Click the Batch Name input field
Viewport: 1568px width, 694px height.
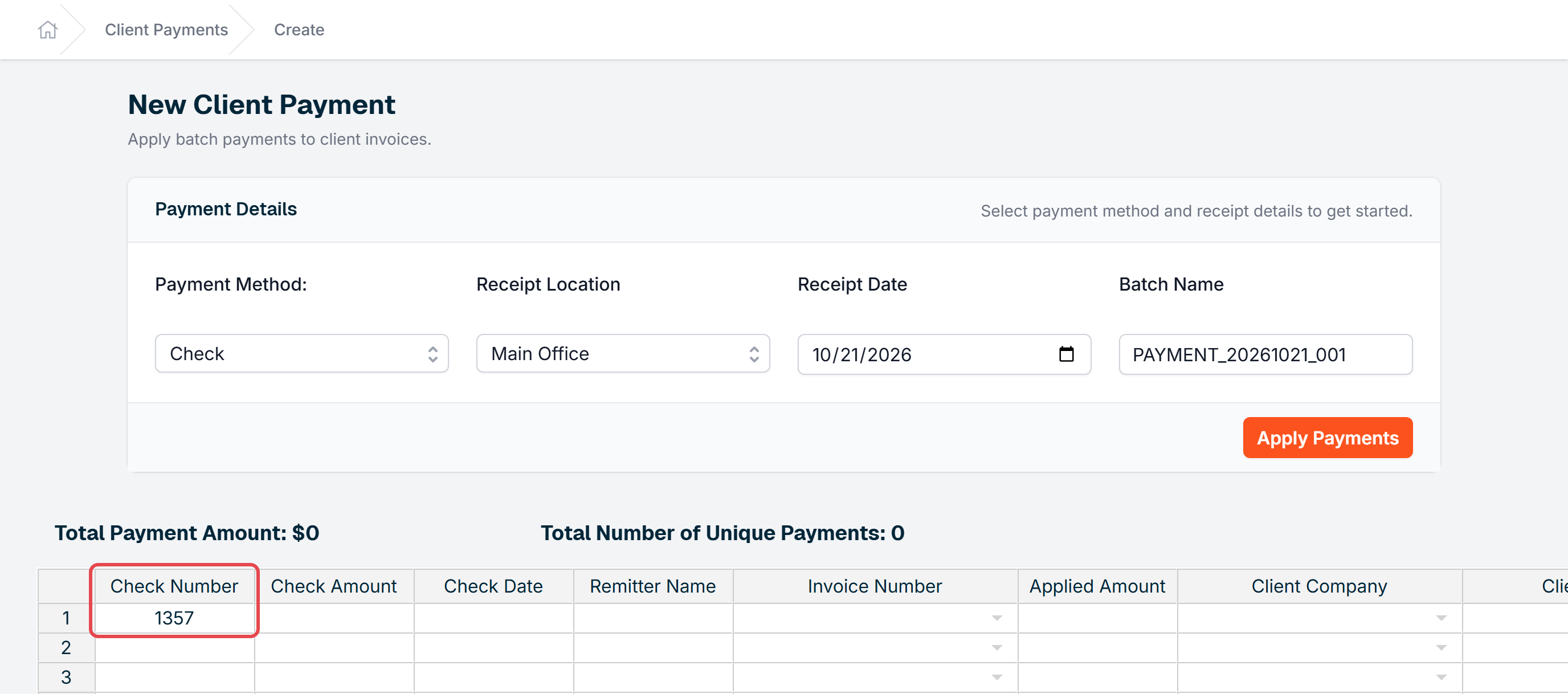1265,354
